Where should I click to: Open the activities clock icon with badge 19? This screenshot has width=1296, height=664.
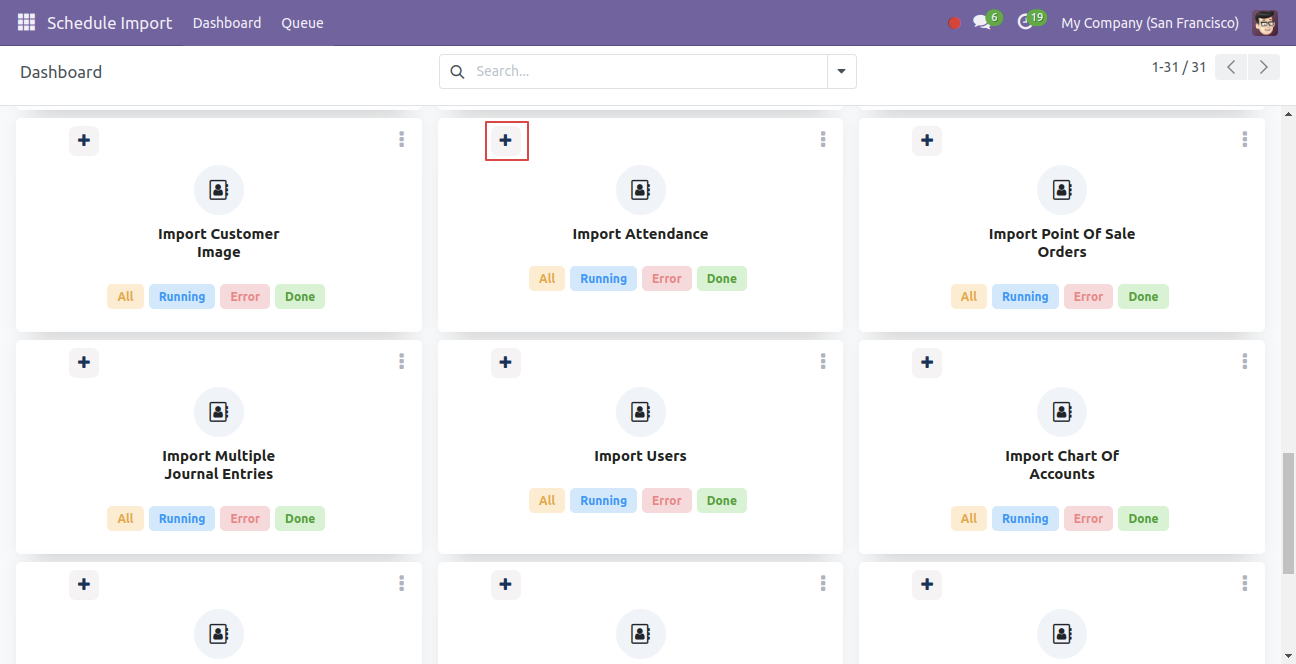coord(1029,21)
